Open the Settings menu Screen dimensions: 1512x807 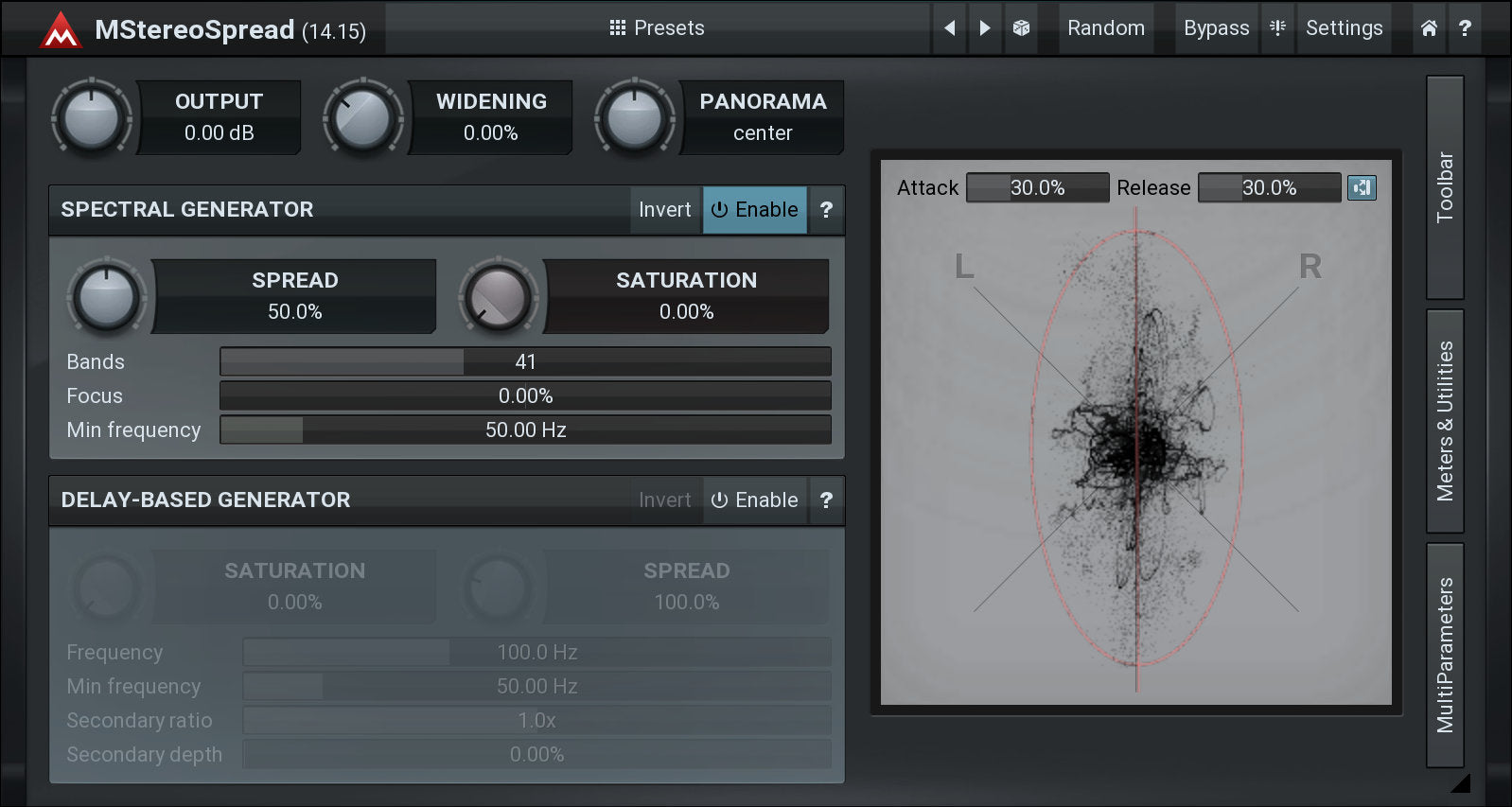pos(1344,28)
